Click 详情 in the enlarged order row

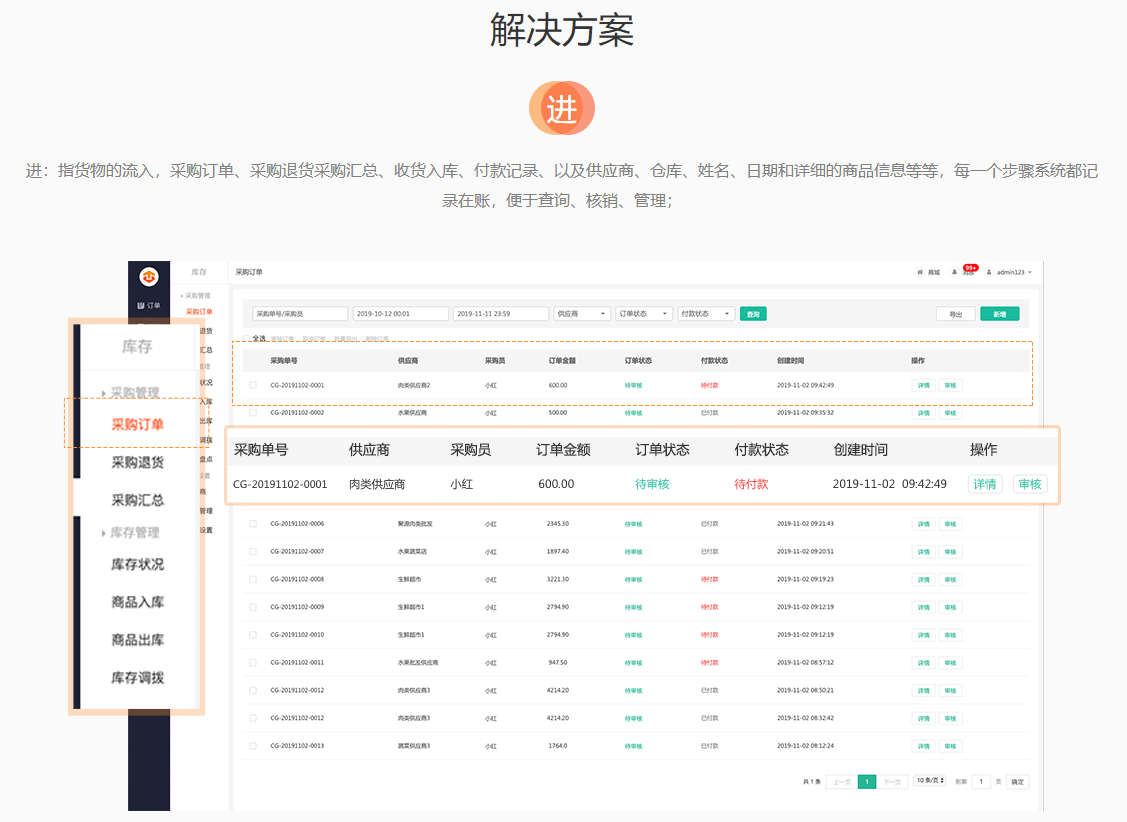[984, 484]
